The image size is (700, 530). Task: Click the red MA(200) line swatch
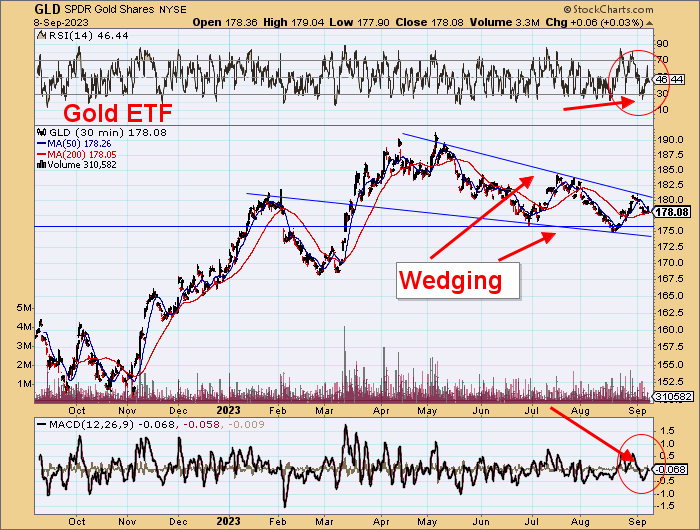(42, 154)
